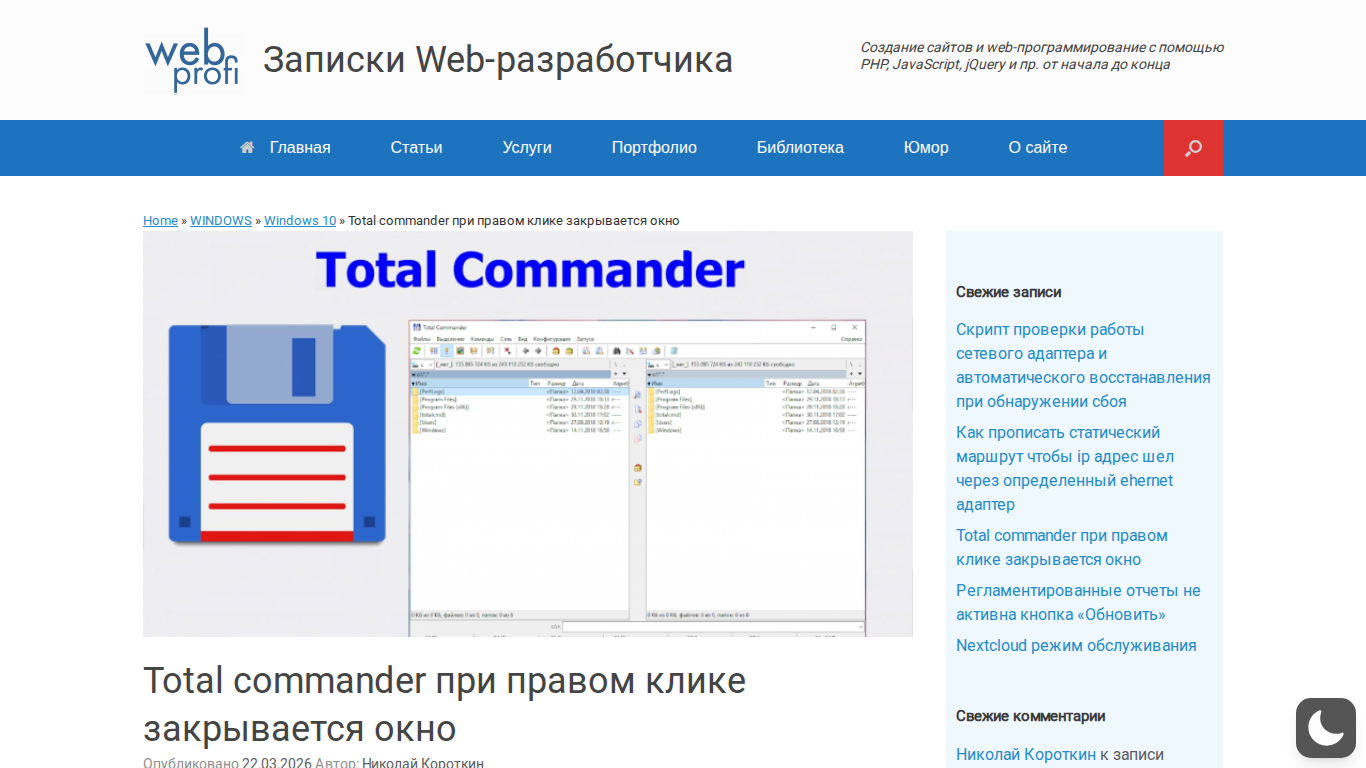Click the Свежие комментарии sidebar heading
Viewport: 1366px width, 768px height.
(1030, 716)
